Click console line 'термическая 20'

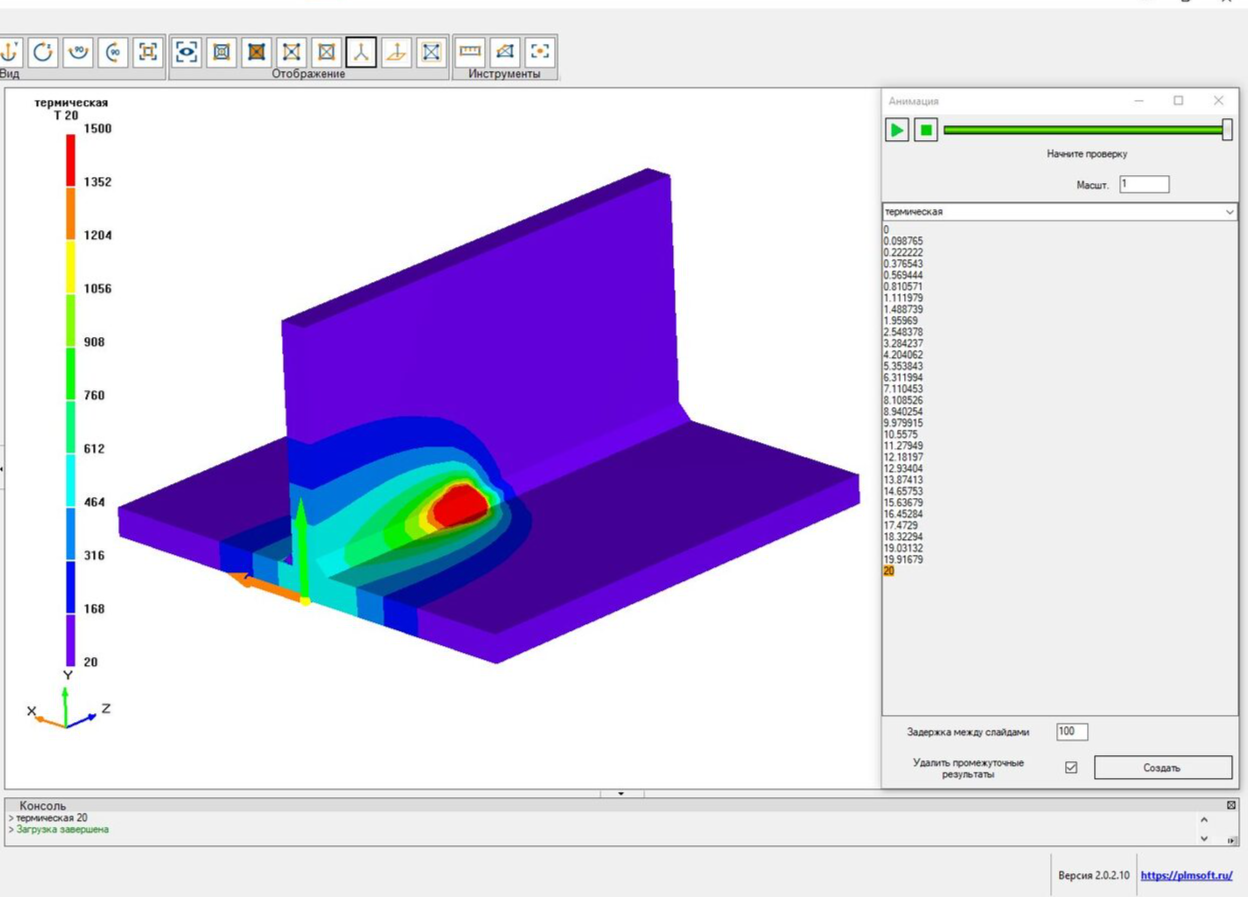(50, 818)
